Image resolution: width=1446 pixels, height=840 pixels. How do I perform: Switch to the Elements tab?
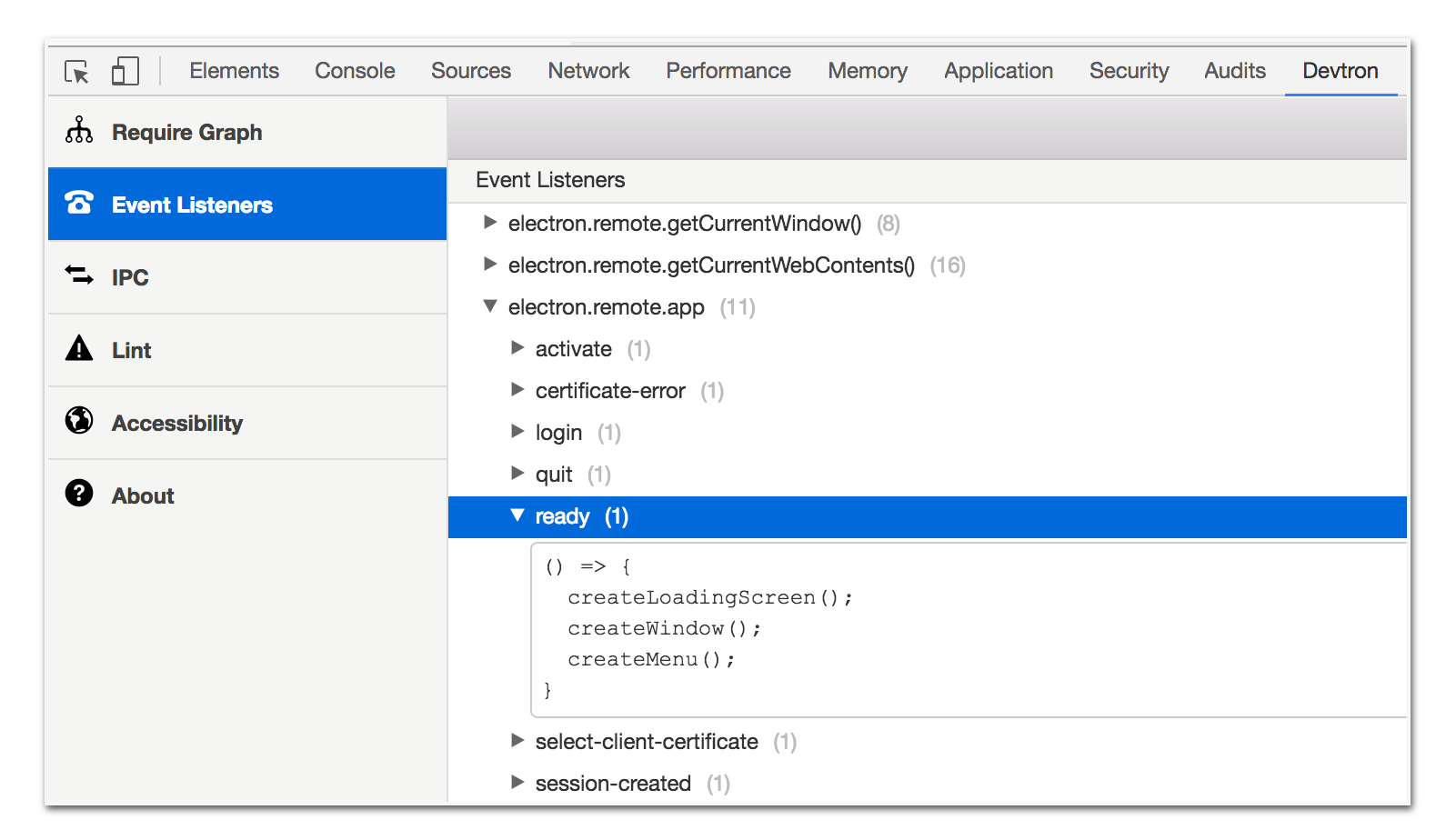click(x=234, y=71)
